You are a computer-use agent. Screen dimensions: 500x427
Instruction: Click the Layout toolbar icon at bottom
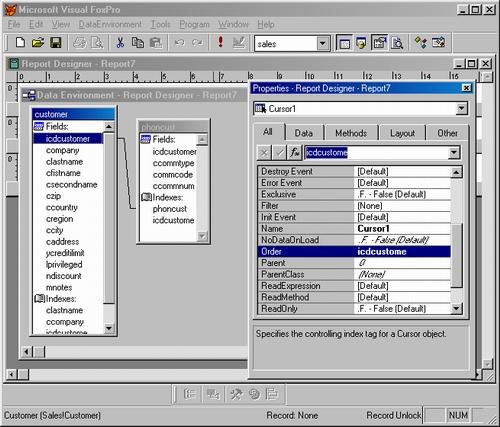click(x=272, y=394)
